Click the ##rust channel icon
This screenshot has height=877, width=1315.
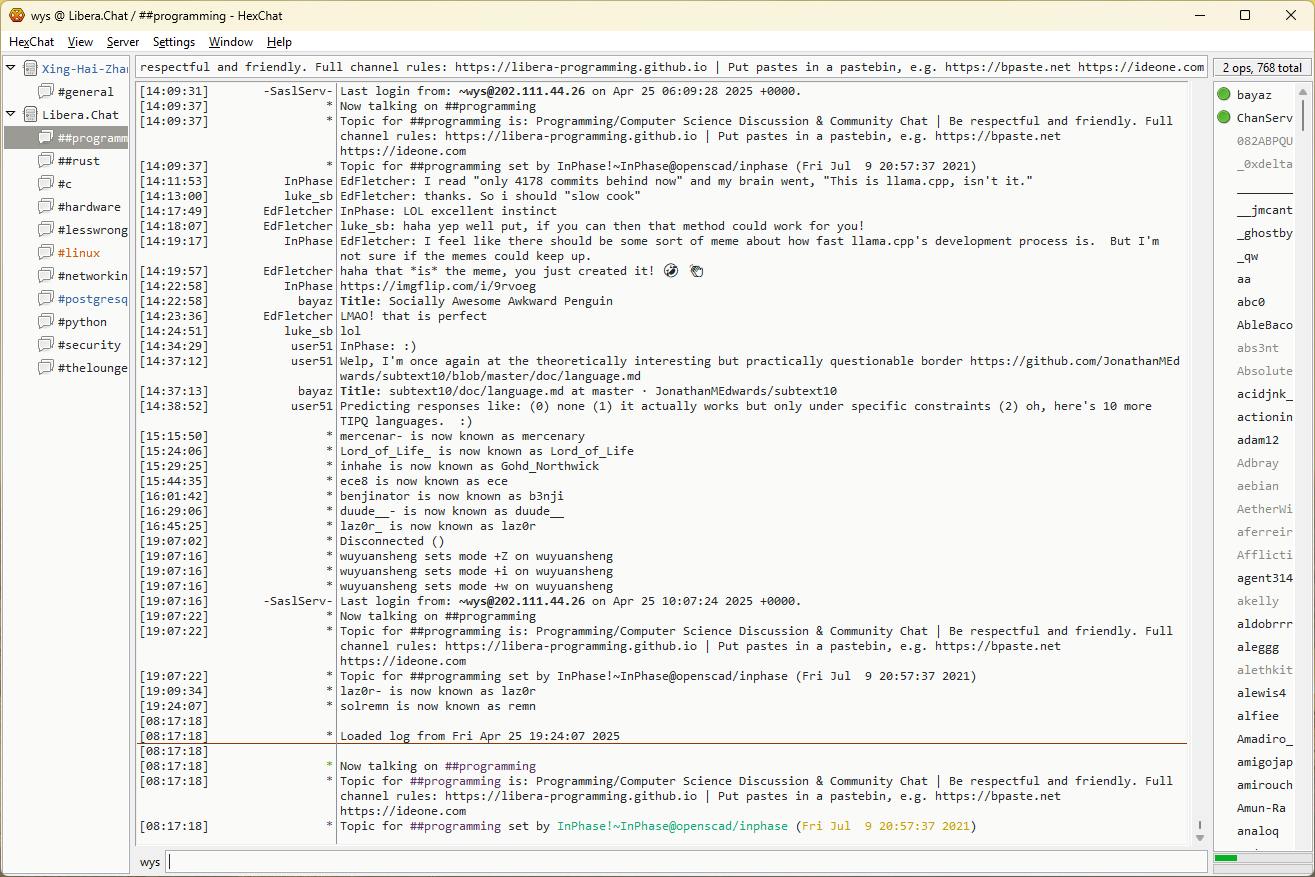[46, 161]
